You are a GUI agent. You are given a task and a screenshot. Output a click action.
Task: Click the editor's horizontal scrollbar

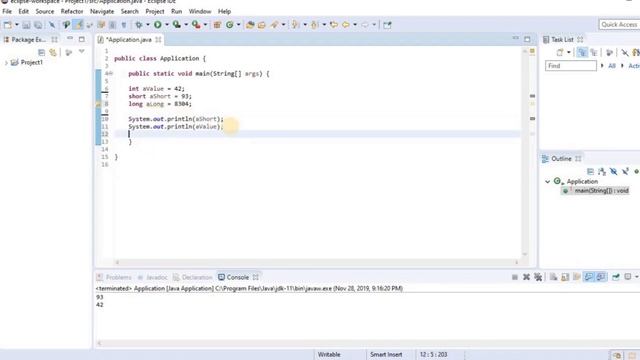pyautogui.click(x=316, y=262)
